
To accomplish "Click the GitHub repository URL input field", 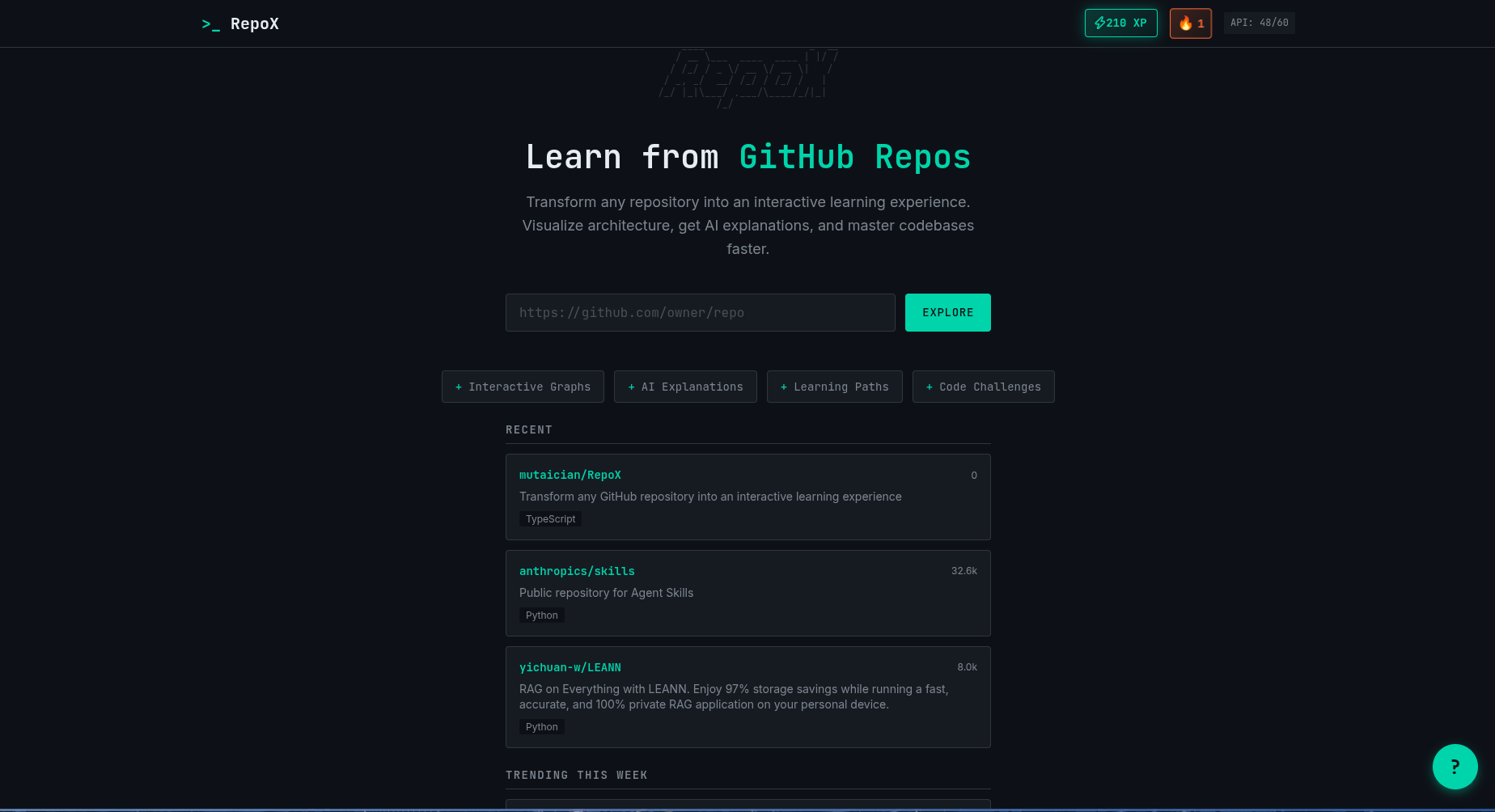I will pyautogui.click(x=700, y=312).
